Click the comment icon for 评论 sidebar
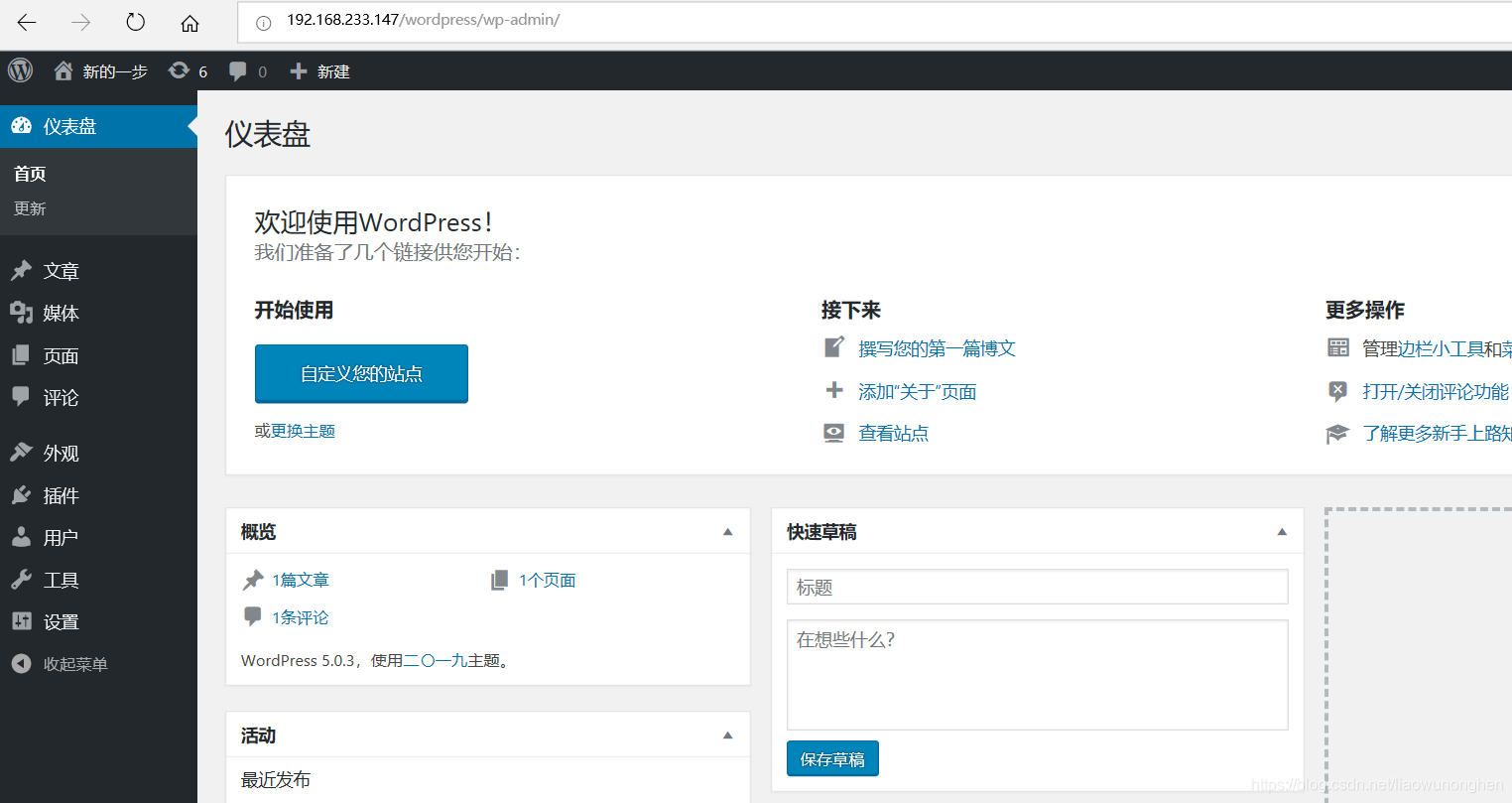Image resolution: width=1512 pixels, height=803 pixels. point(21,397)
